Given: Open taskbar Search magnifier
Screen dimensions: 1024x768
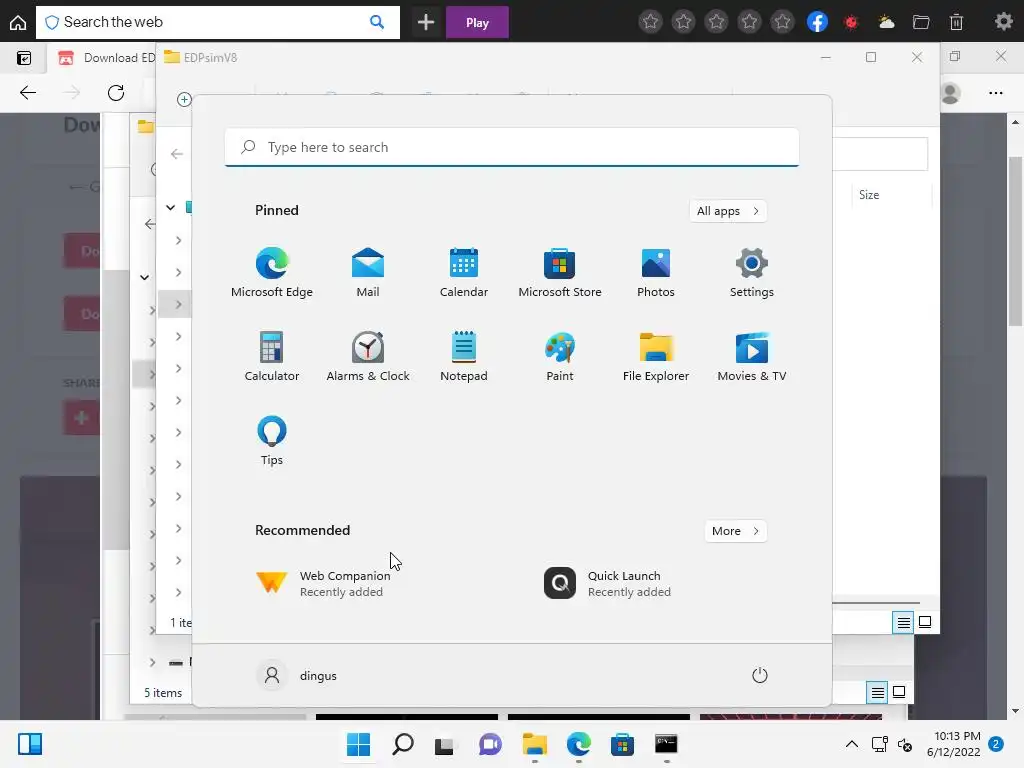Looking at the screenshot, I should [x=403, y=744].
